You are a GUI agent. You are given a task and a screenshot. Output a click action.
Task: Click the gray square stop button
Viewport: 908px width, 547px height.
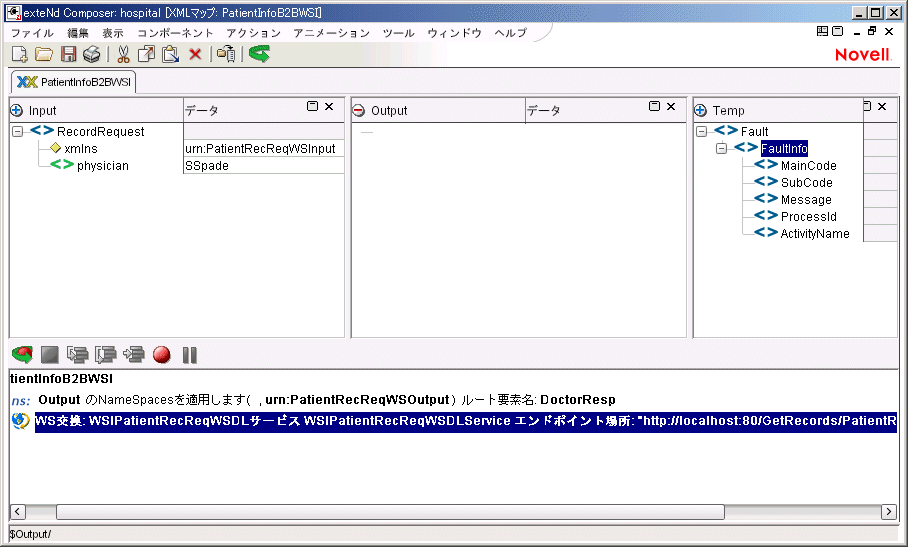coord(50,354)
